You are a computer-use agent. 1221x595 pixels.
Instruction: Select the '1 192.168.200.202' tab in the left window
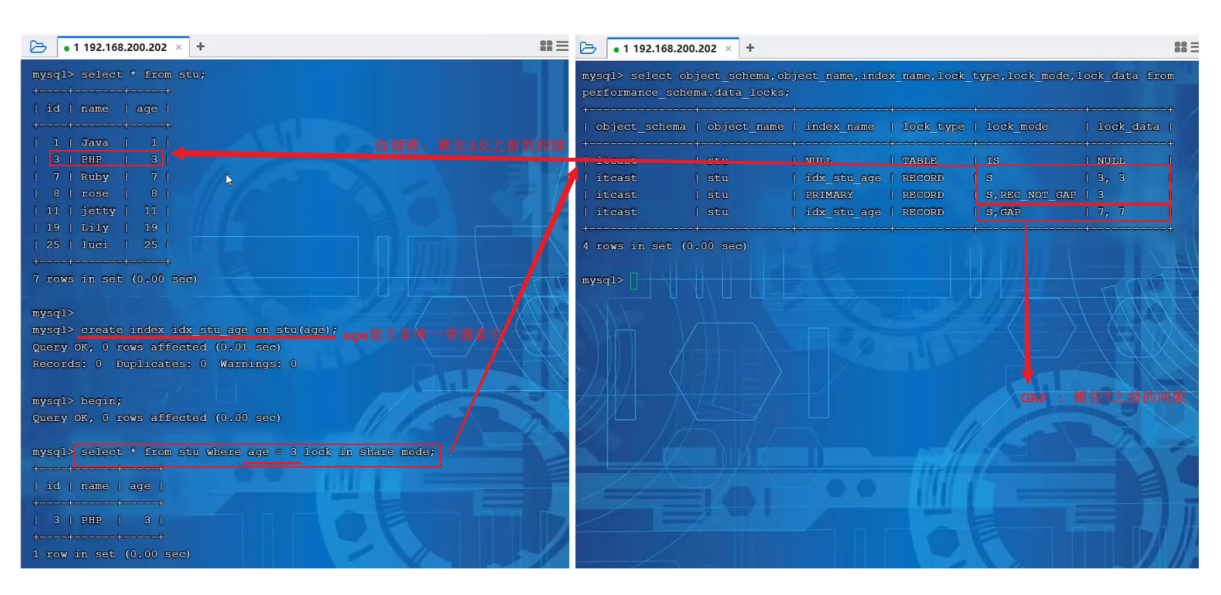coord(121,47)
